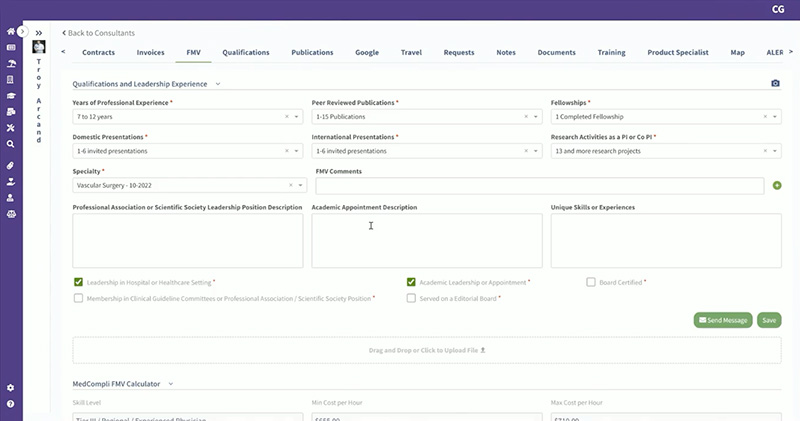Click the camera icon near section header
This screenshot has height=421, width=800.
point(775,84)
